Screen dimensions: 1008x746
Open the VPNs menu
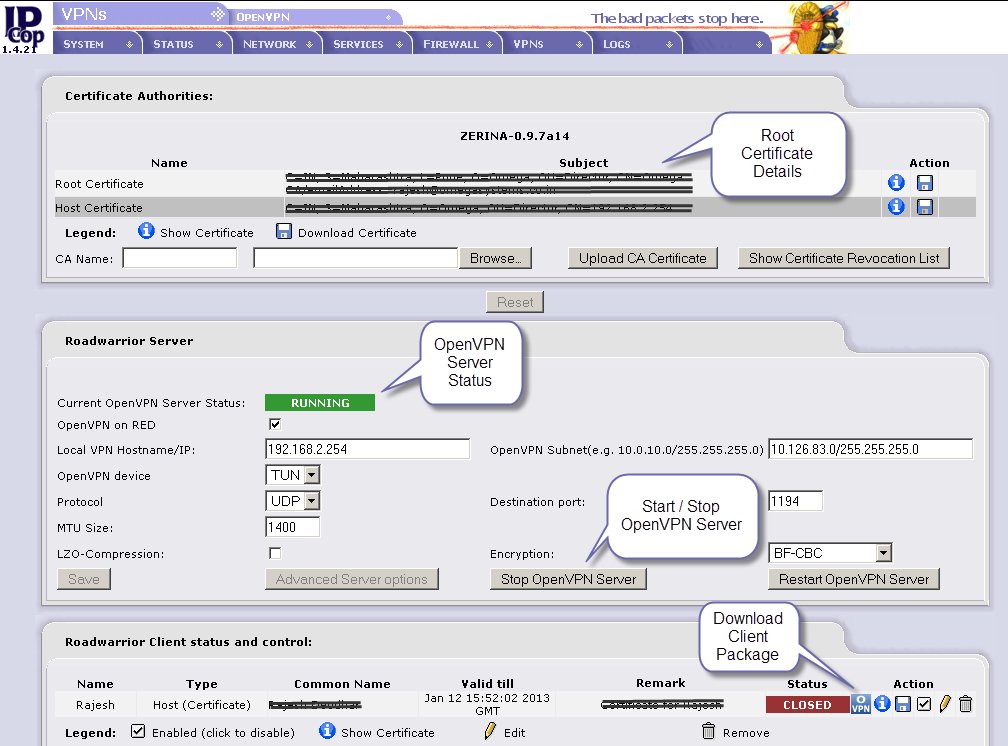point(547,44)
